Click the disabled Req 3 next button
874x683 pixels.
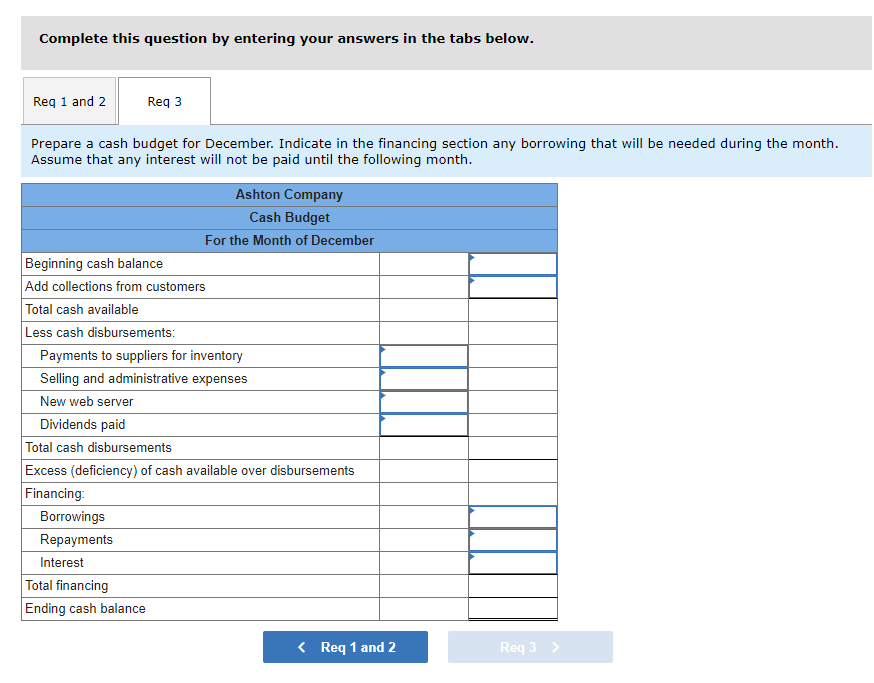530,647
